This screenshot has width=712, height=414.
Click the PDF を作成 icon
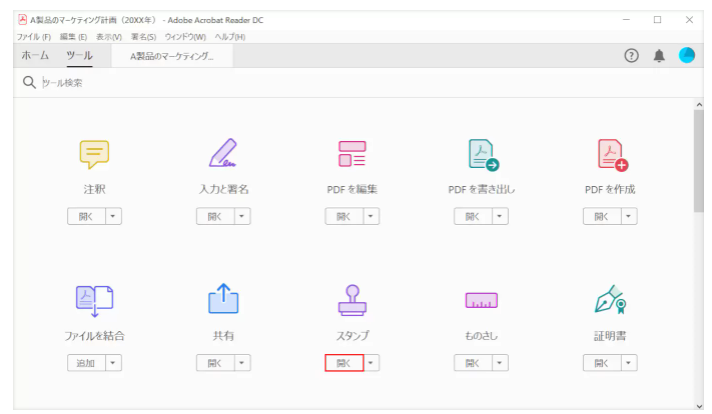[x=610, y=154]
